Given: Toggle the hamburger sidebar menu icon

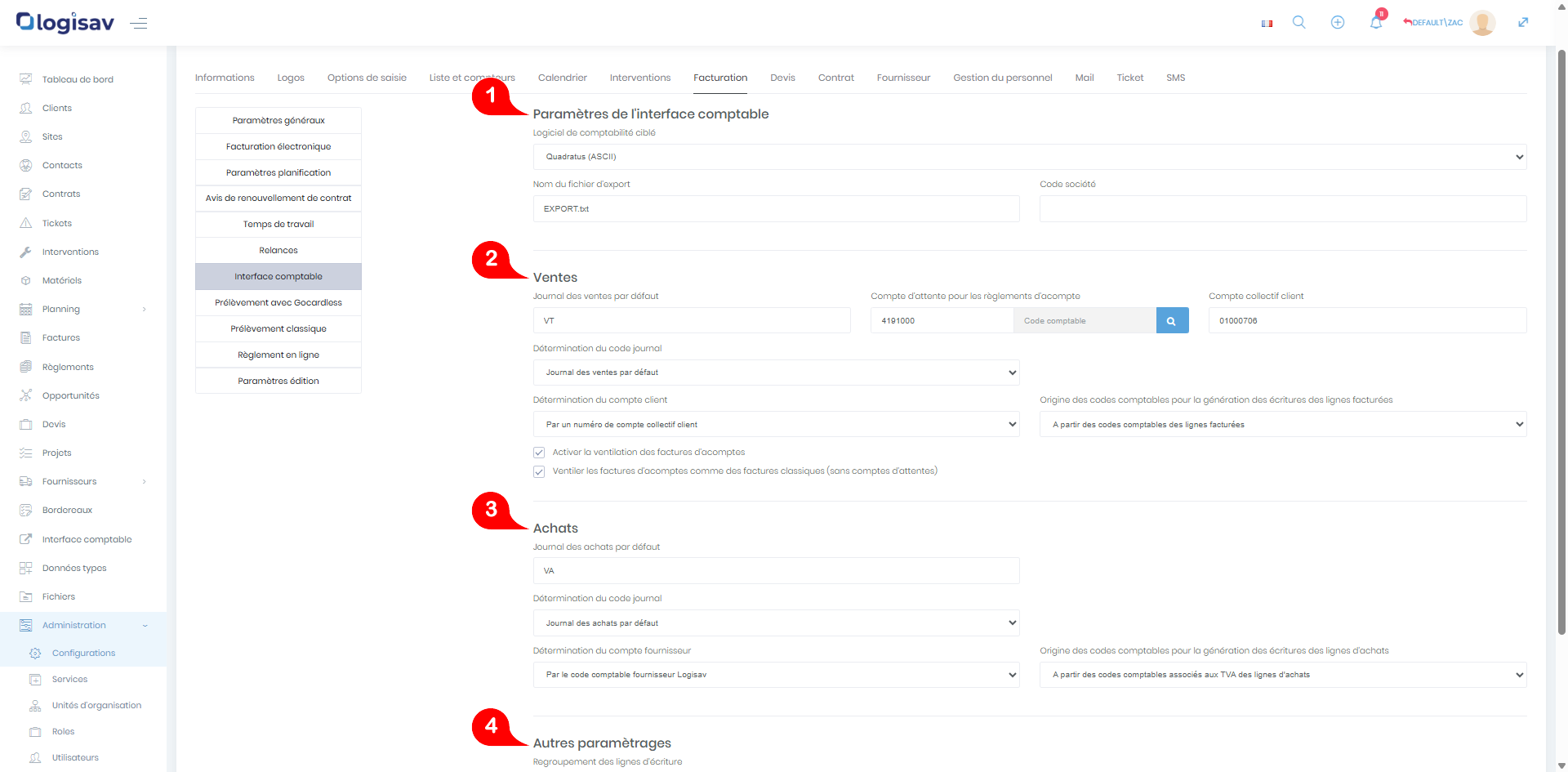Looking at the screenshot, I should [x=139, y=23].
